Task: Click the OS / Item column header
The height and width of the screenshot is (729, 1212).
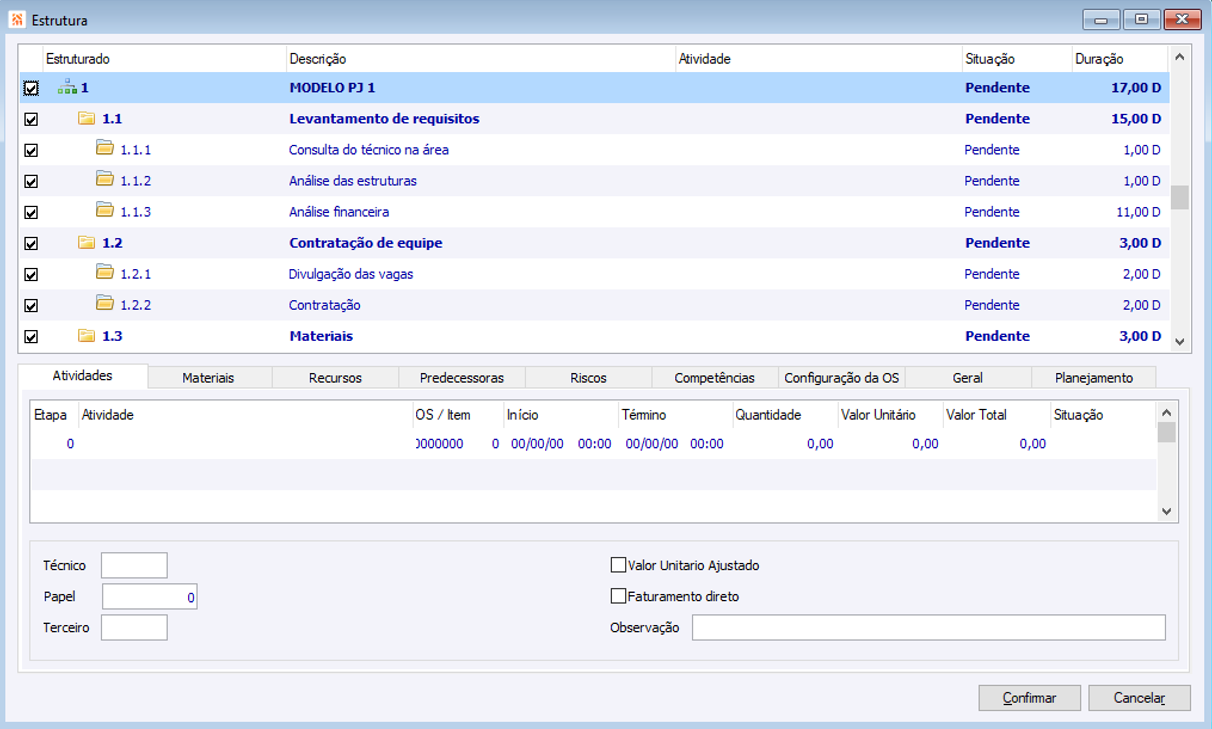Action: click(458, 414)
